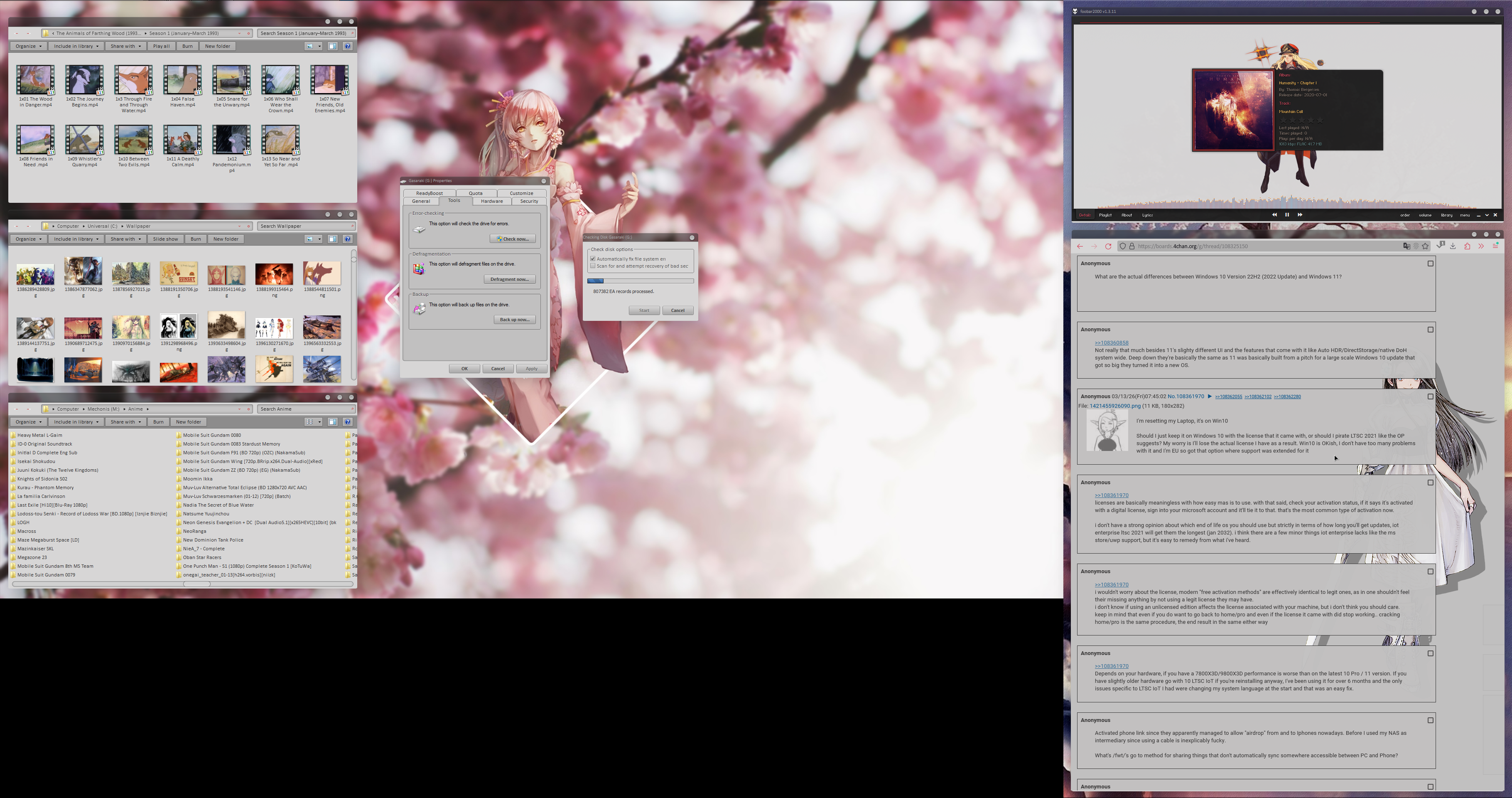Focus the 'Search Wallpaper' field
Image resolution: width=1512 pixels, height=798 pixels.
click(x=306, y=226)
